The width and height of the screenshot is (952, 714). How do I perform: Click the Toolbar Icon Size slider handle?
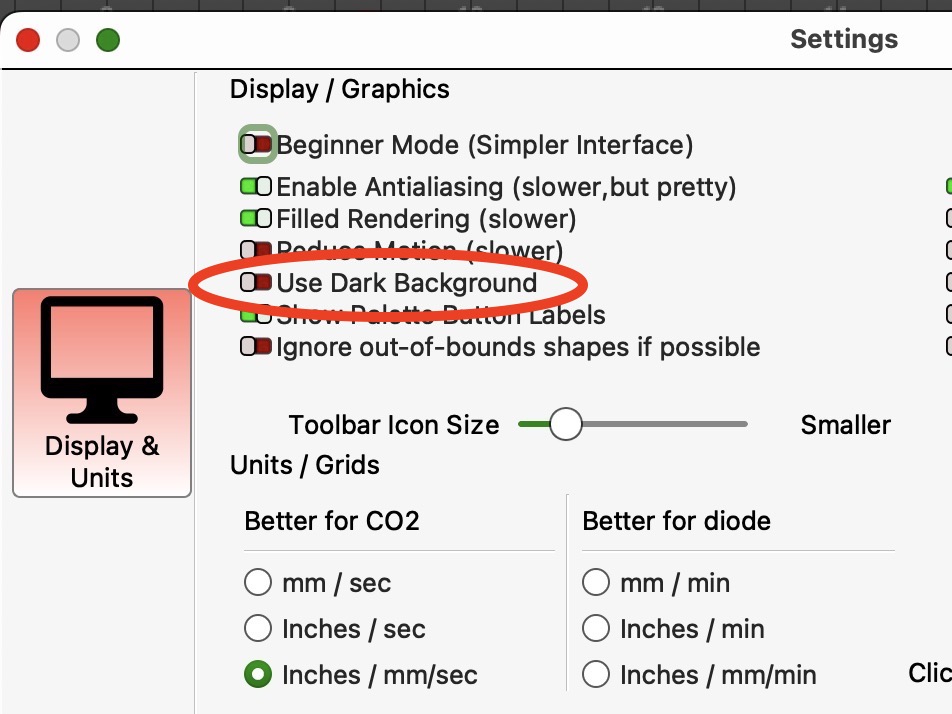click(x=565, y=424)
